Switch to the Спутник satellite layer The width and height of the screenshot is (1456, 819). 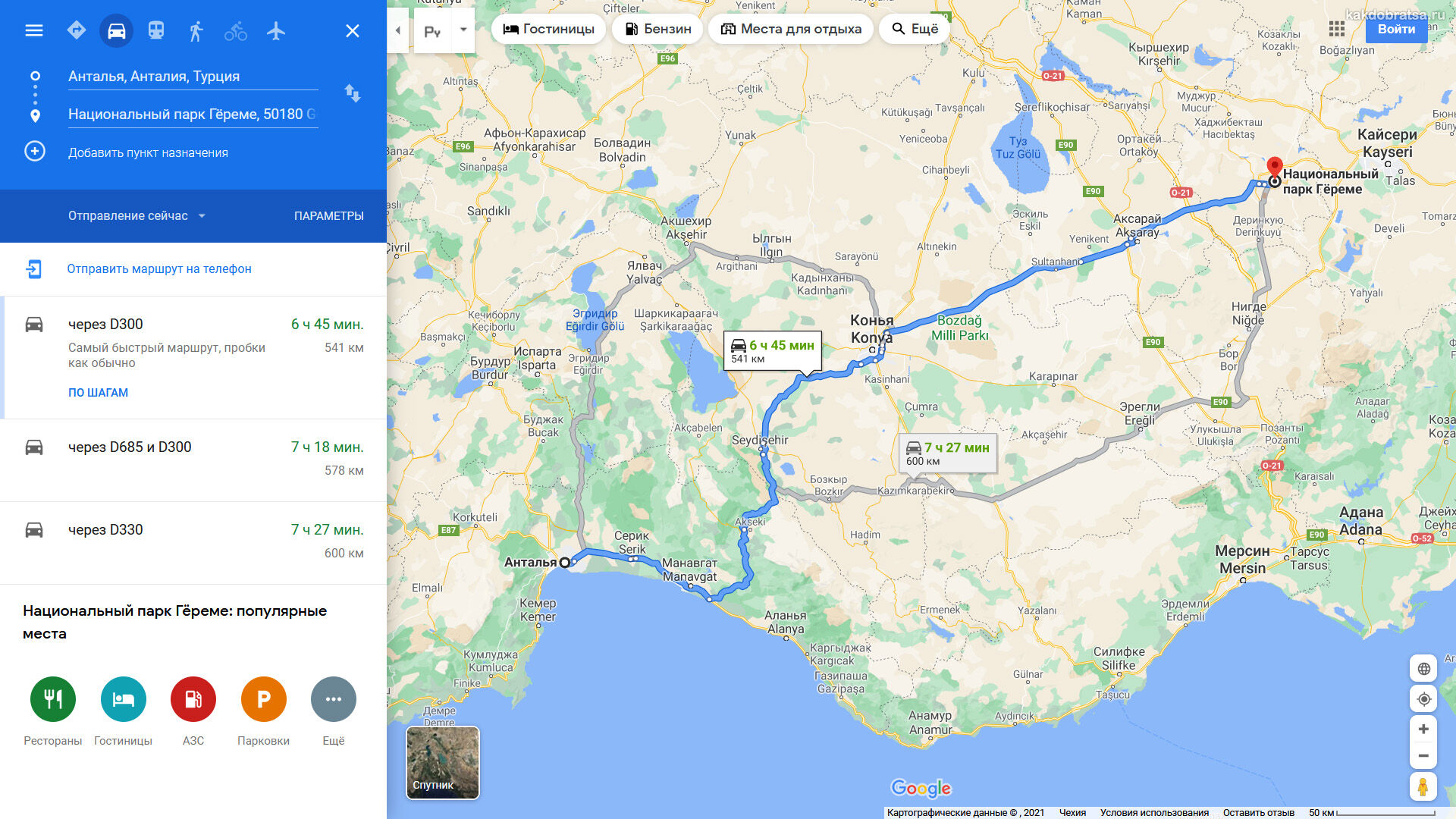click(443, 763)
